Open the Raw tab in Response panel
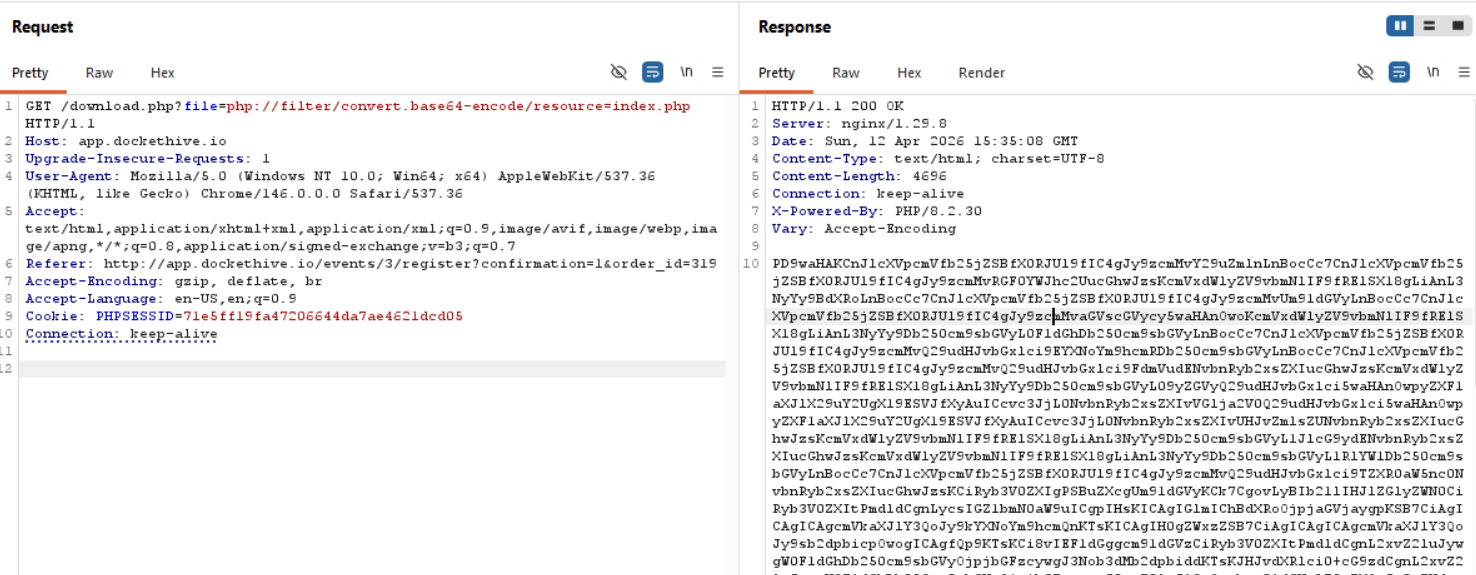The height and width of the screenshot is (575, 1476). 845,73
